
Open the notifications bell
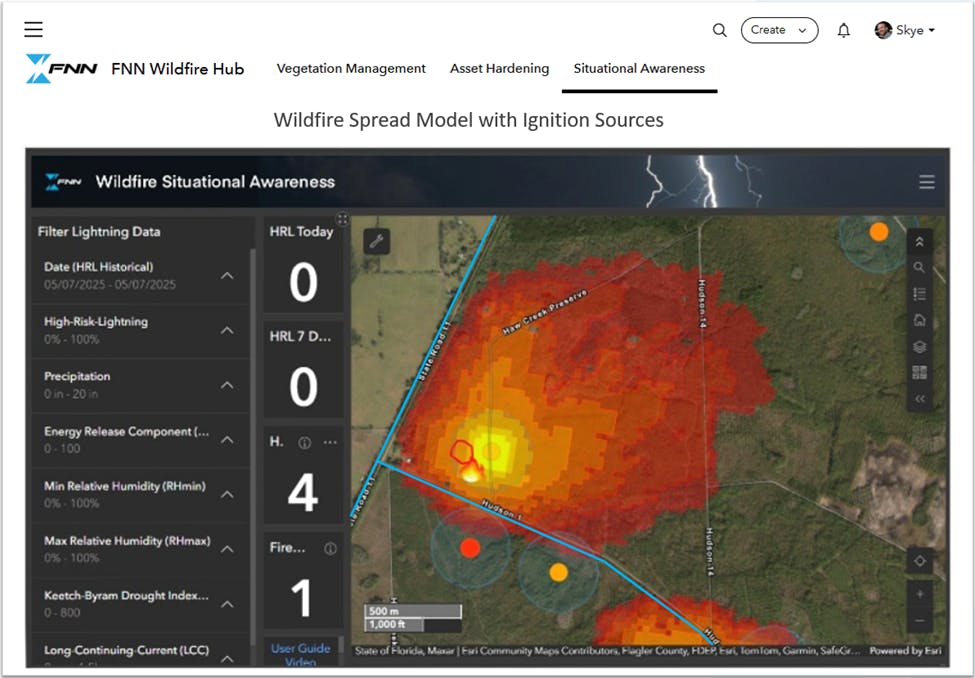tap(843, 30)
